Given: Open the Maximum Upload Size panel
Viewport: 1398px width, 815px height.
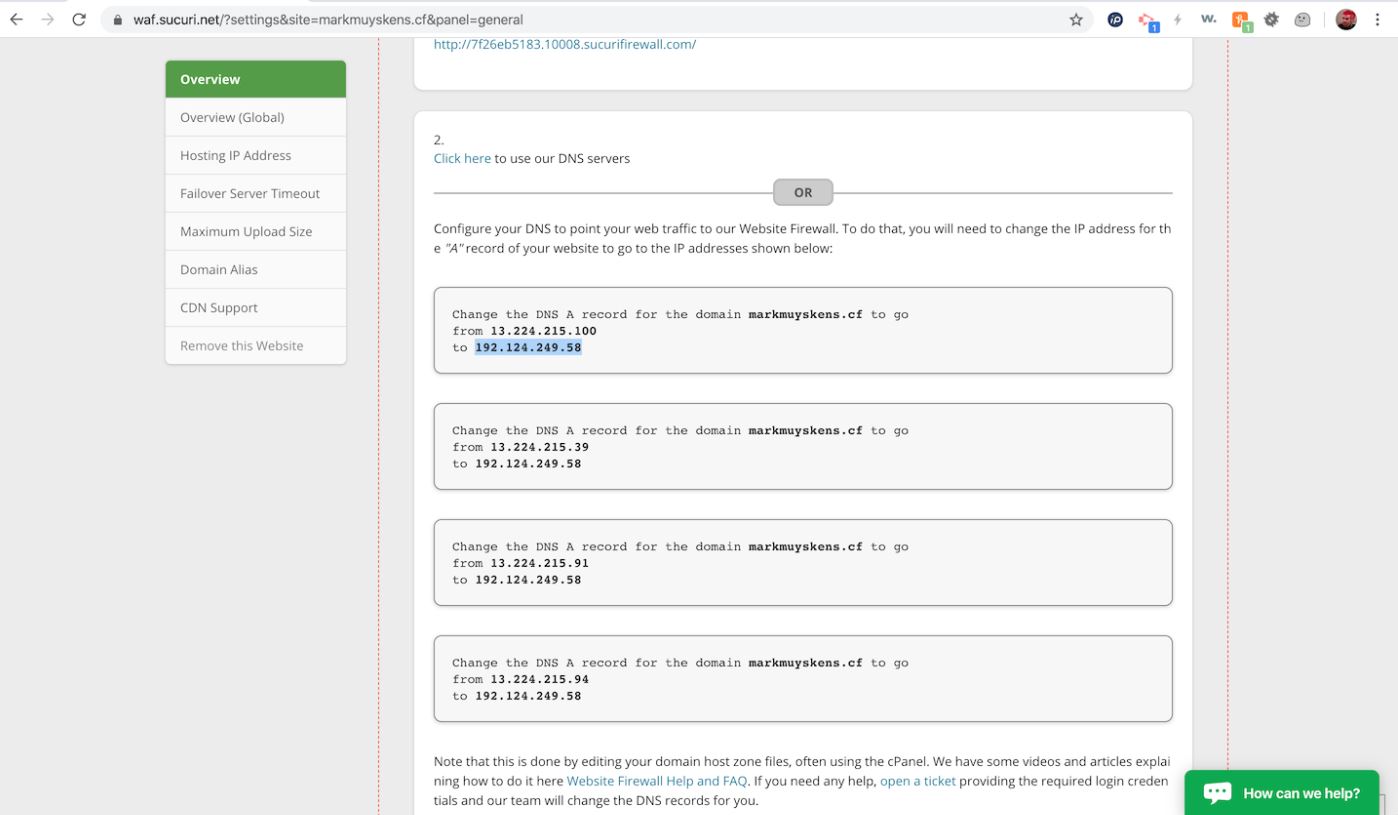Looking at the screenshot, I should (256, 231).
